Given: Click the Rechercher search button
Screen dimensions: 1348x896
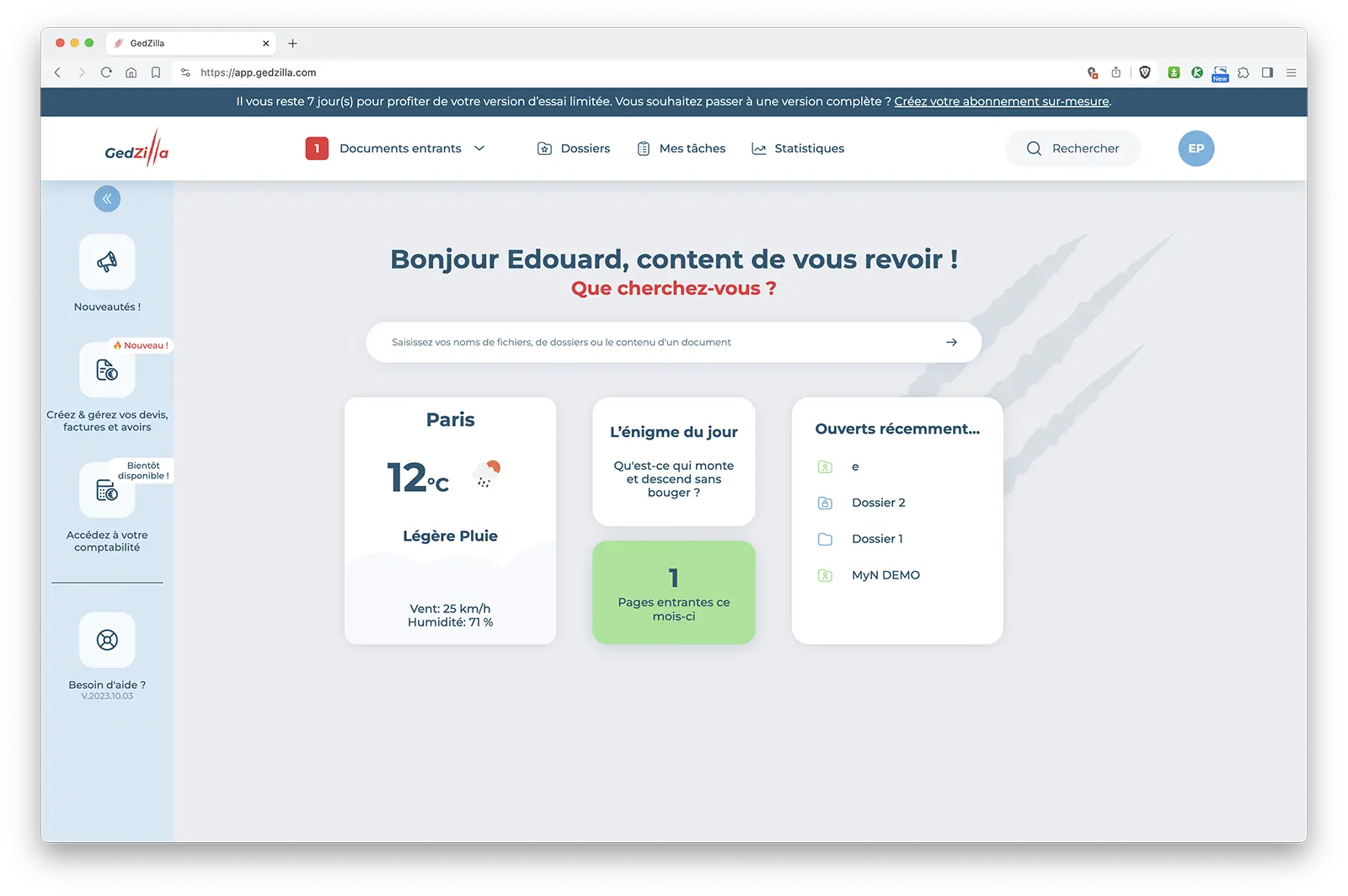Looking at the screenshot, I should click(1073, 148).
